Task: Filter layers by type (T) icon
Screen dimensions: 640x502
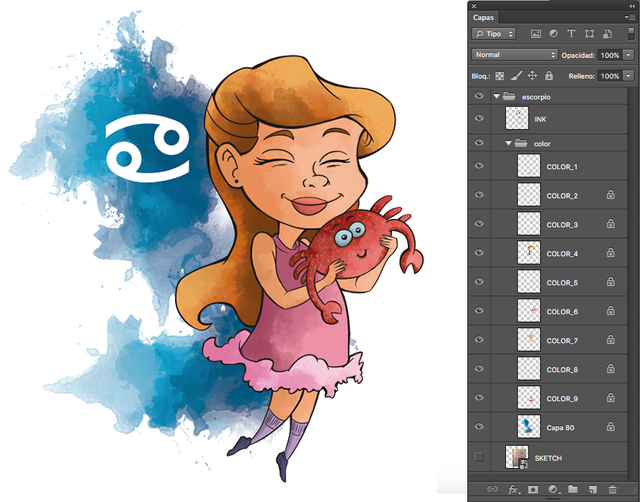Action: 571,34
